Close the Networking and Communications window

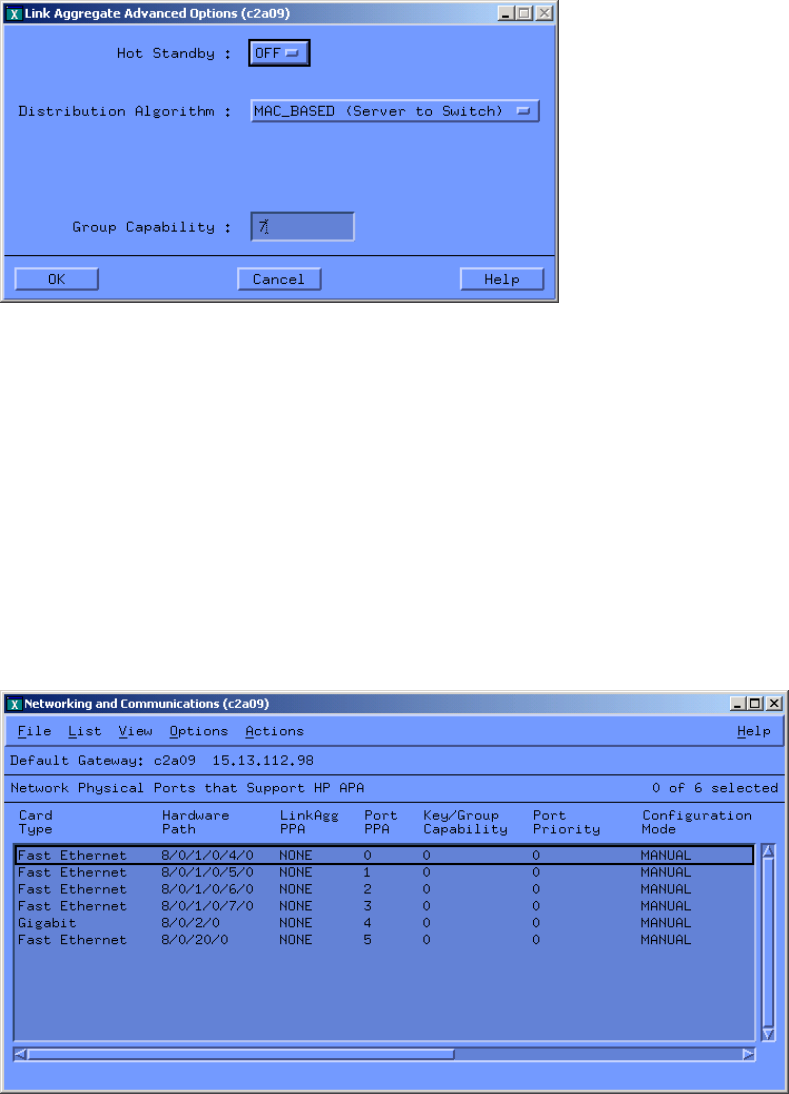pos(774,704)
